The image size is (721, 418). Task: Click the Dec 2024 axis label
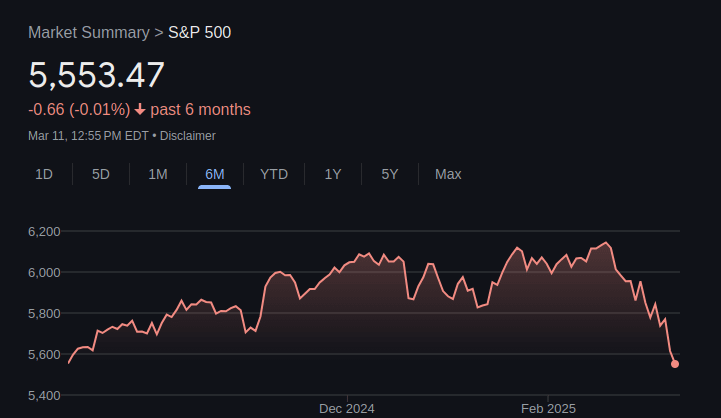pyautogui.click(x=347, y=408)
